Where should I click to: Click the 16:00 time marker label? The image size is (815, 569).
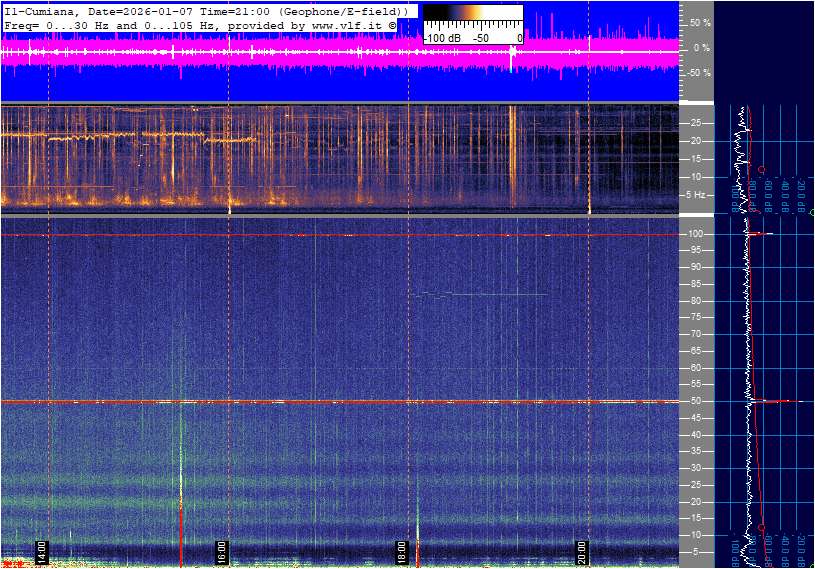click(221, 552)
